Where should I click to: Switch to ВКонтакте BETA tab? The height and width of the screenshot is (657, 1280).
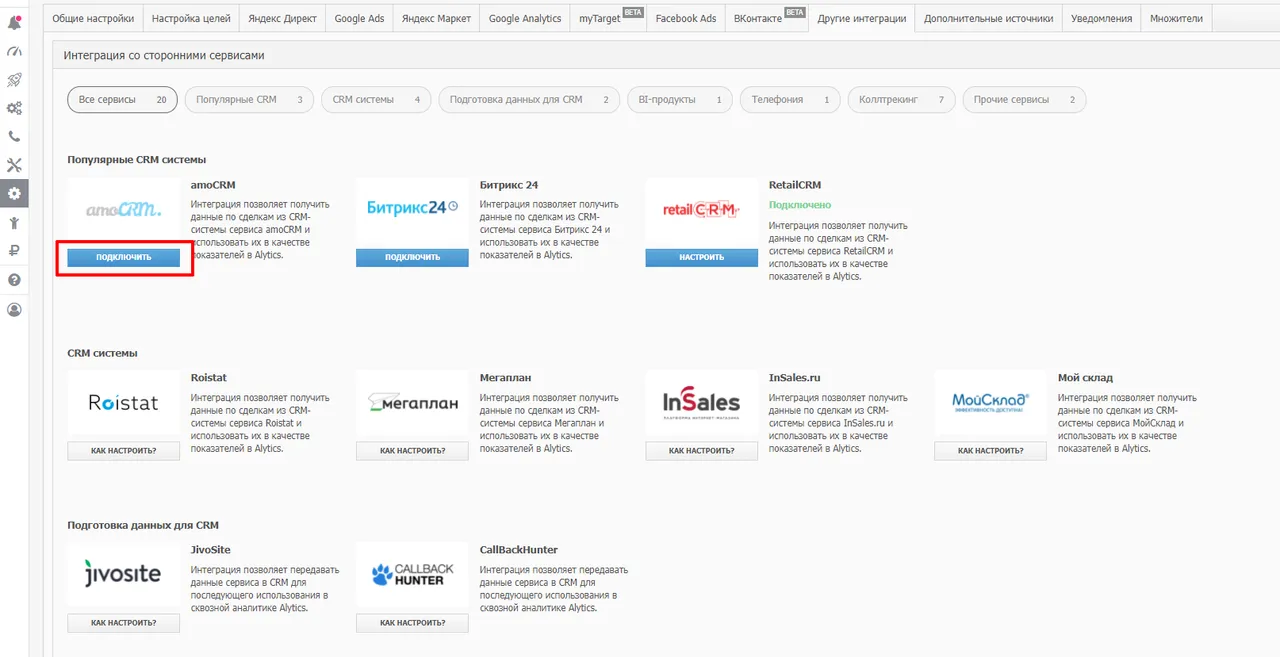pos(766,18)
